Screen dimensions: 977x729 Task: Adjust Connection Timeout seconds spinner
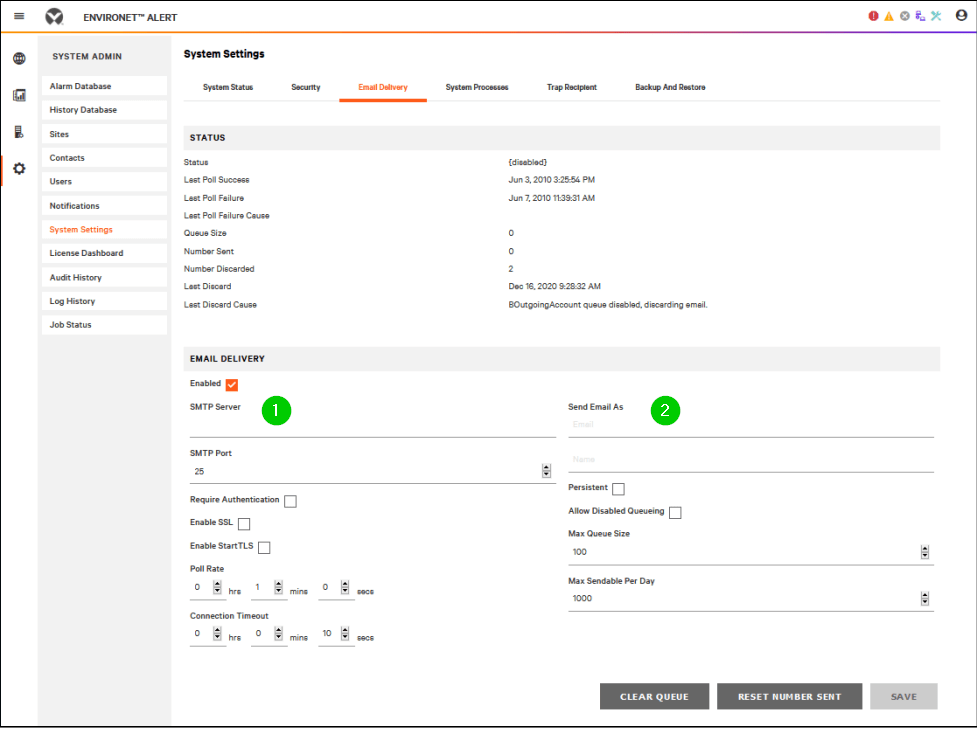[x=345, y=634]
